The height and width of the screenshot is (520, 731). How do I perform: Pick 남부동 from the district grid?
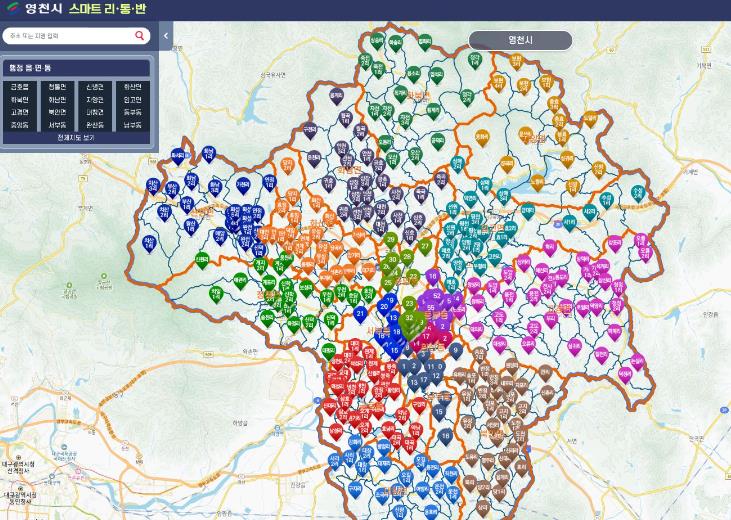[132, 125]
